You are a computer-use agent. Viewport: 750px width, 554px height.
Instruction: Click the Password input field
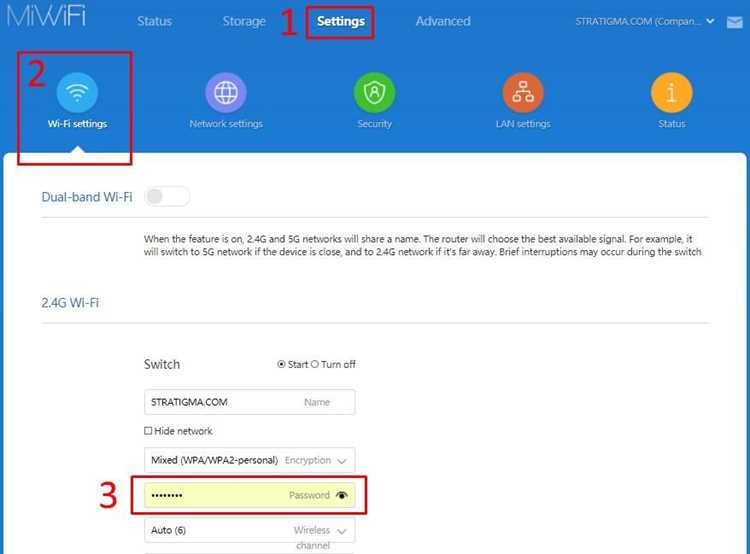[249, 495]
